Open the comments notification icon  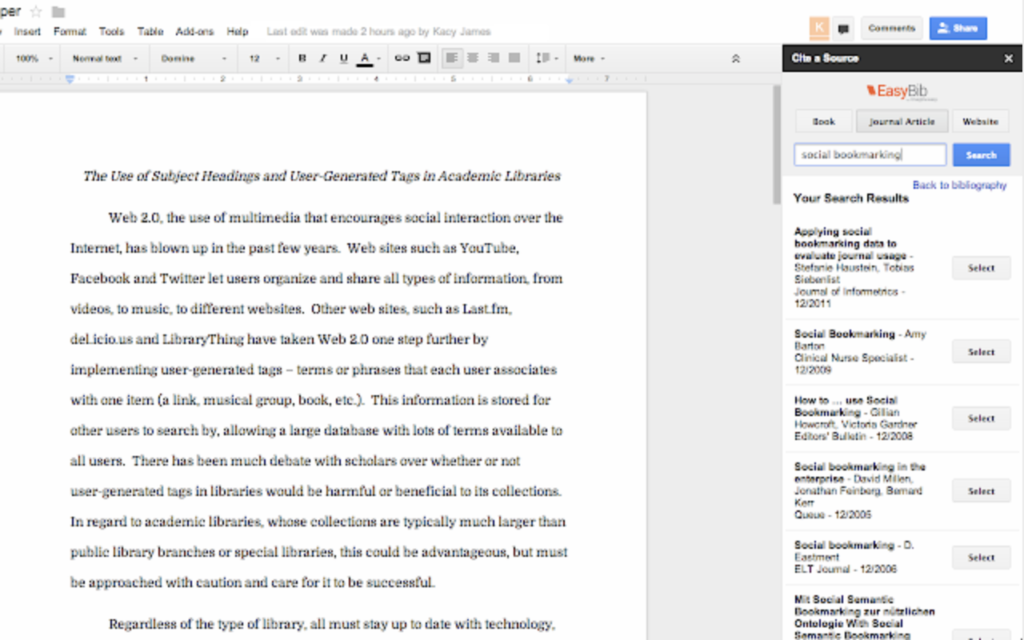click(x=844, y=27)
